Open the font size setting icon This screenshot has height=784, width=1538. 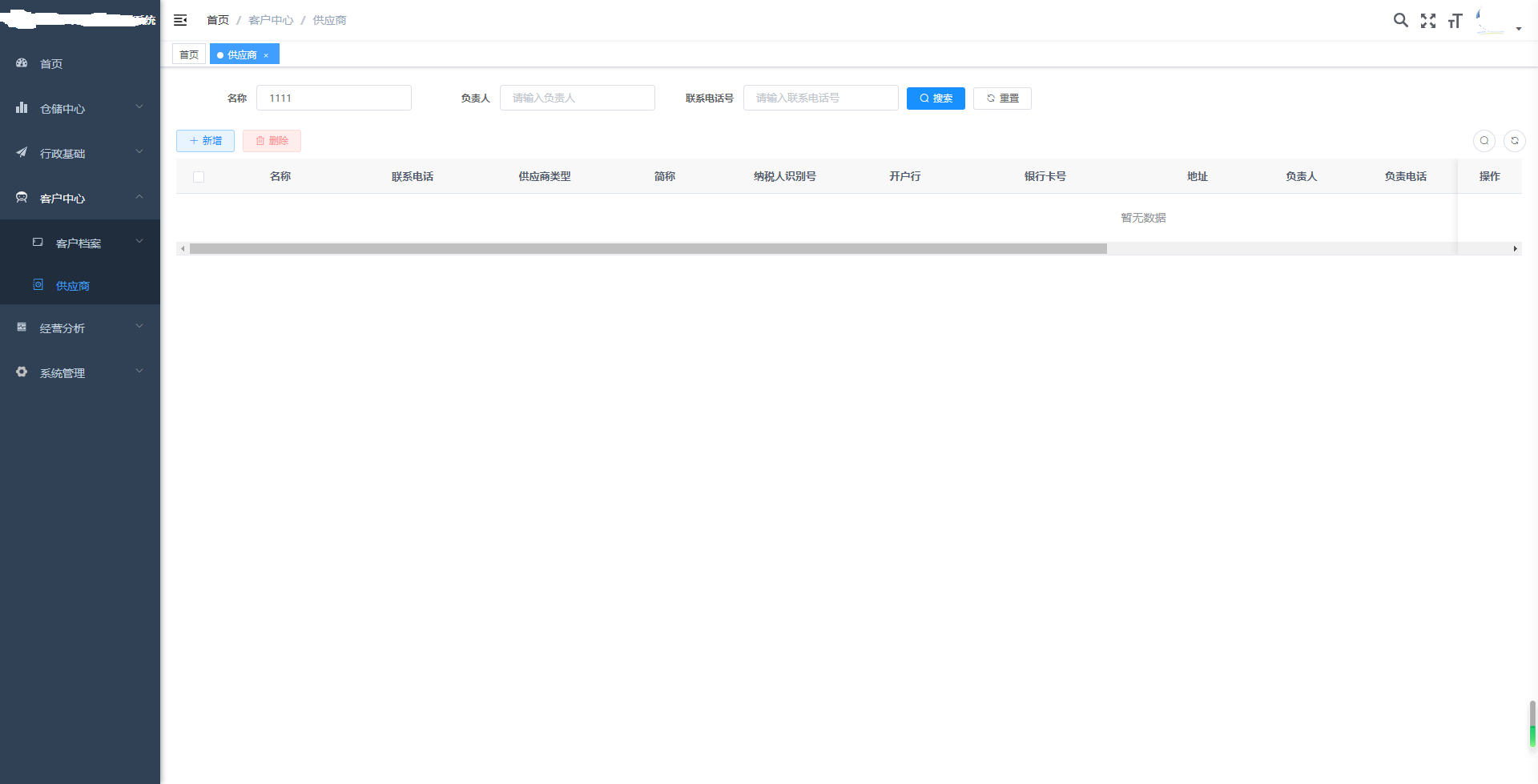point(1455,21)
